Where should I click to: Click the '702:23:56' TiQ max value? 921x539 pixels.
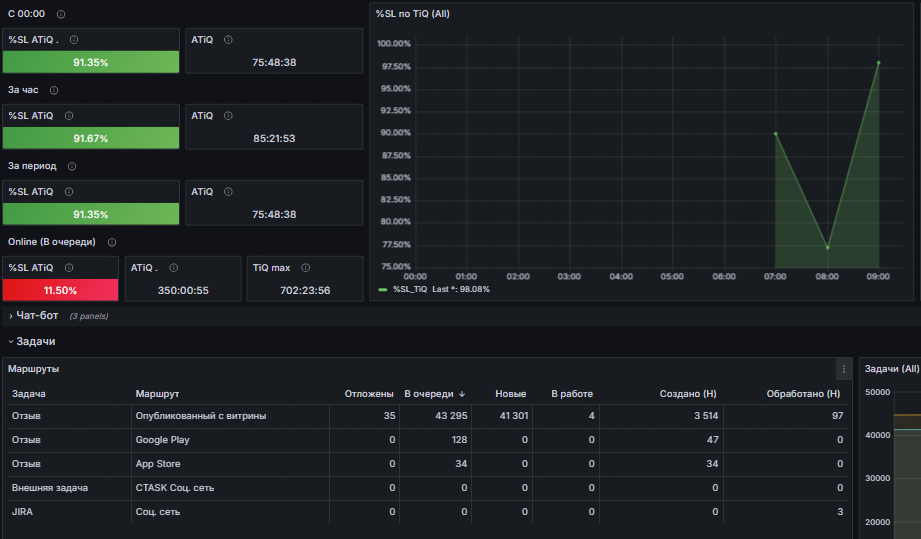coord(305,290)
